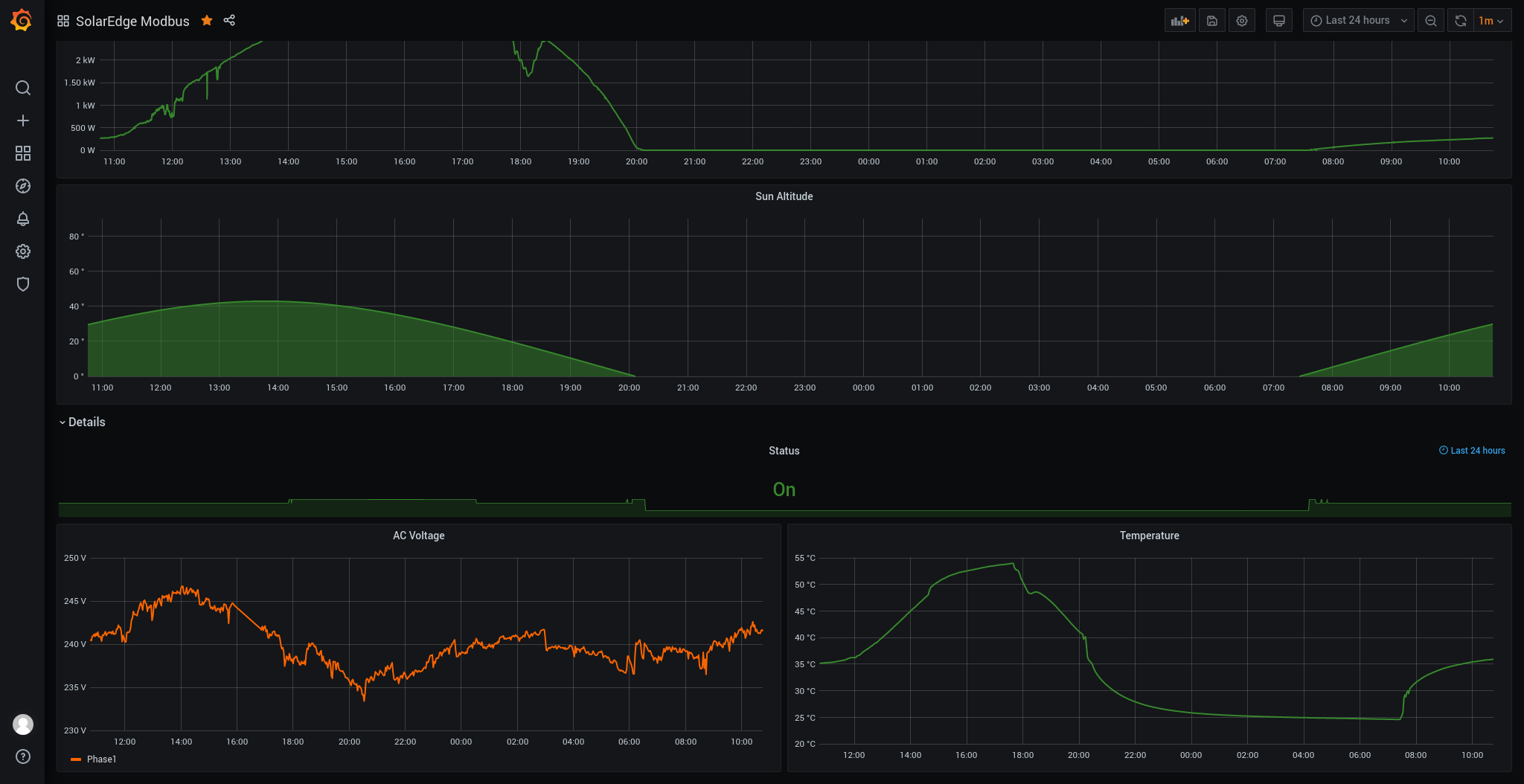This screenshot has width=1524, height=784.
Task: Click the Status panel time override label
Action: click(1472, 451)
